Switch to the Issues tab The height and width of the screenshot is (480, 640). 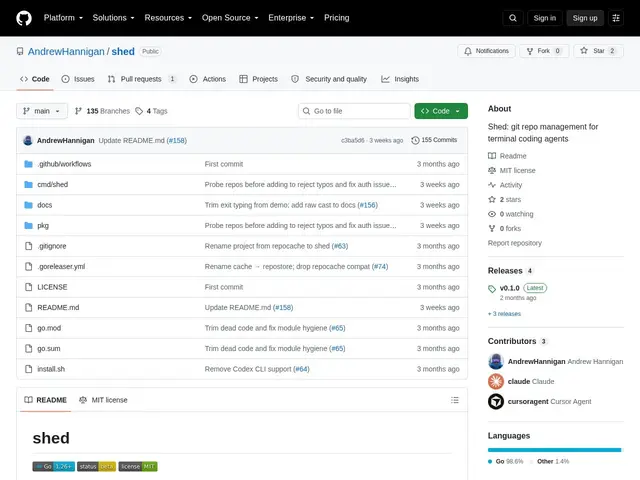(78, 79)
